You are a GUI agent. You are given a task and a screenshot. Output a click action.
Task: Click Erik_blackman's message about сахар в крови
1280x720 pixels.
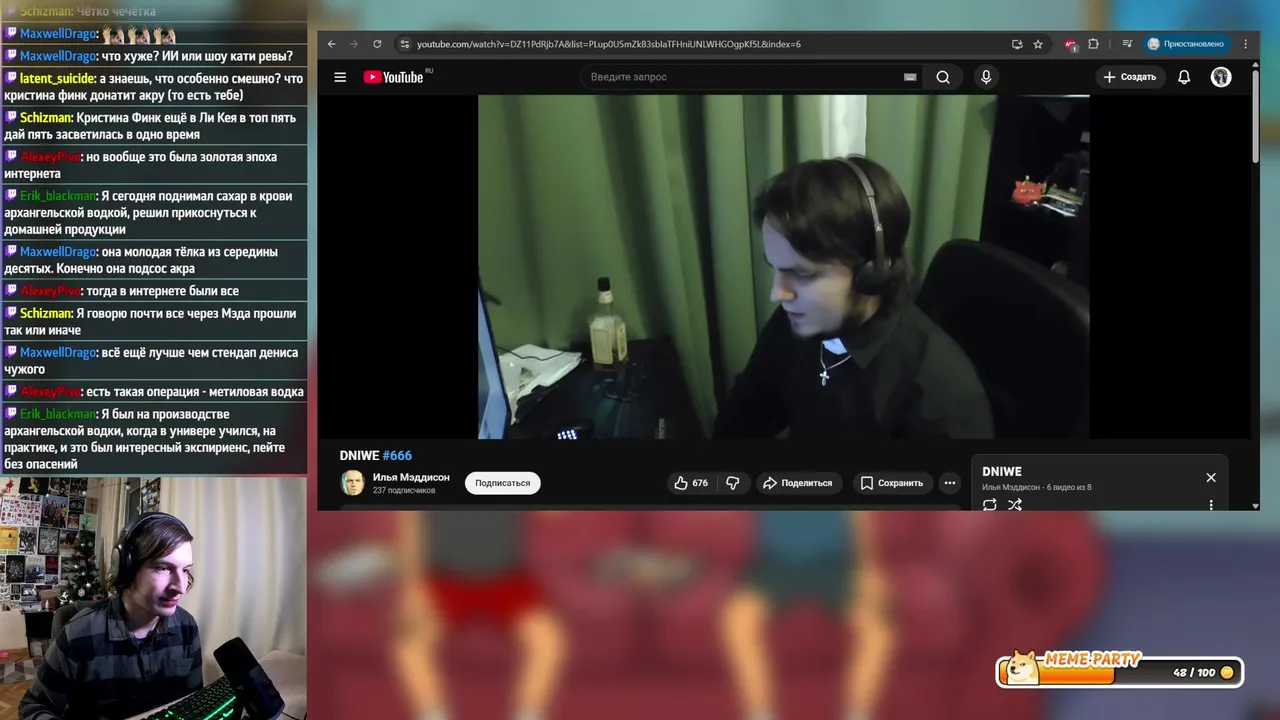[154, 213]
